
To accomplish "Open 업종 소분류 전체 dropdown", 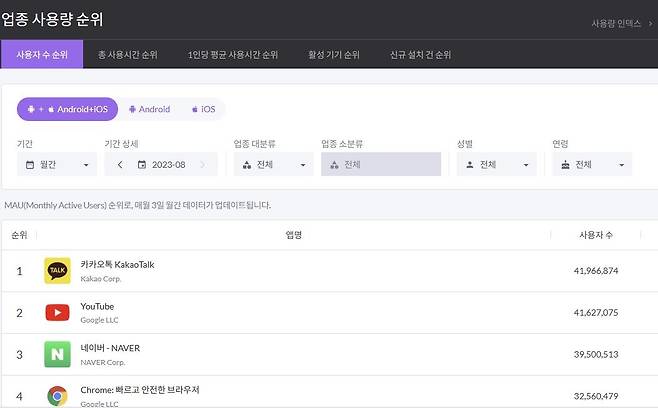I will (381, 165).
